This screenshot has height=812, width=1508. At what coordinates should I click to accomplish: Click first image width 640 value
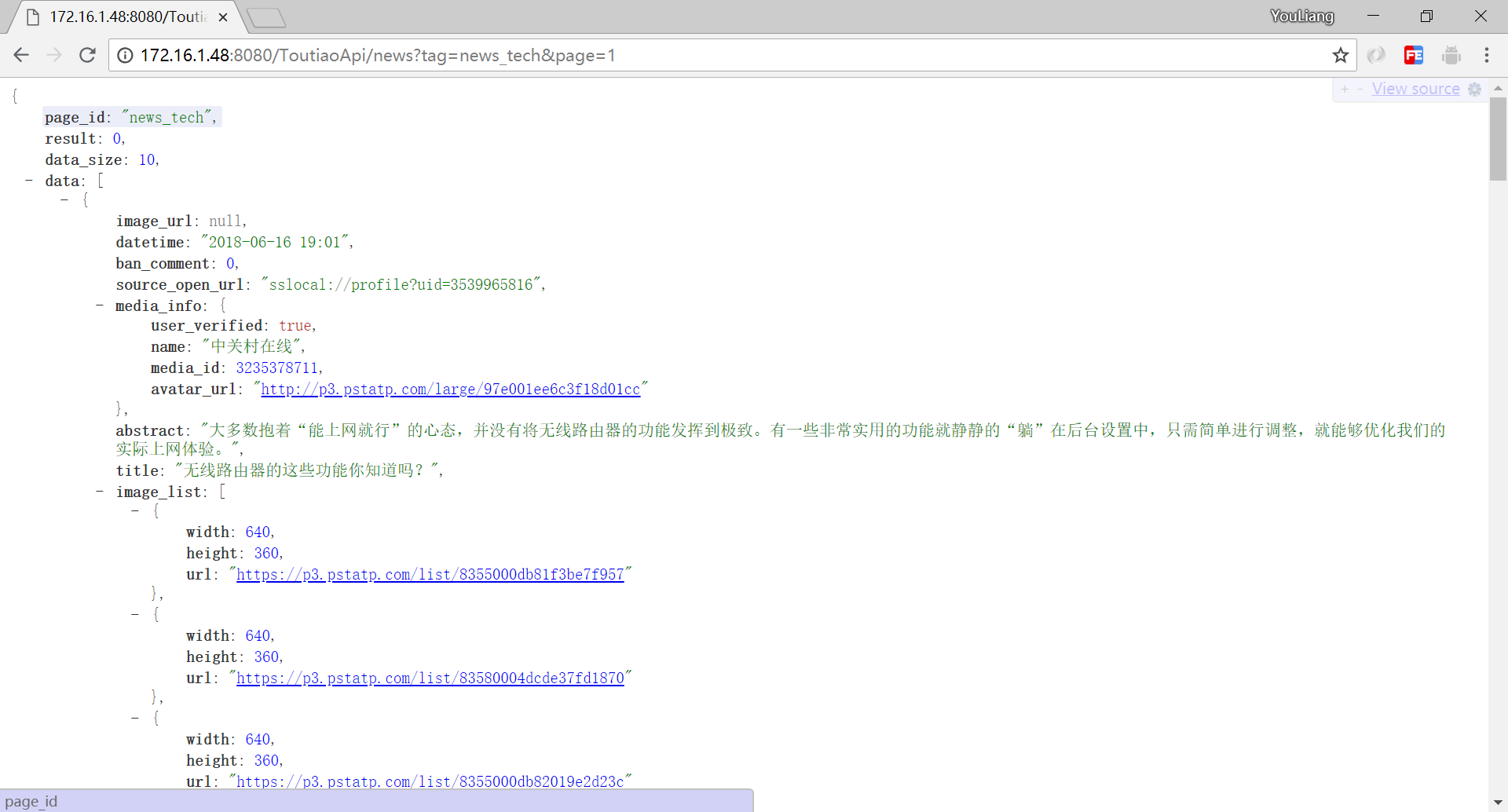coord(258,532)
